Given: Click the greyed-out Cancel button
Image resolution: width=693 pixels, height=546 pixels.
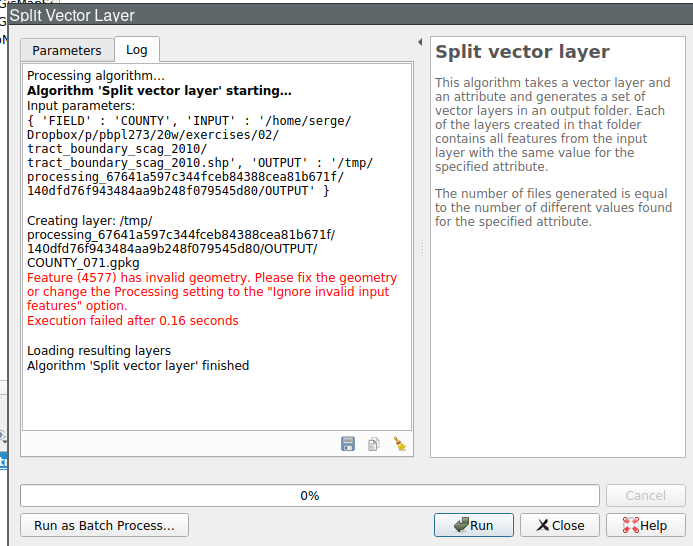Looking at the screenshot, I should (645, 496).
